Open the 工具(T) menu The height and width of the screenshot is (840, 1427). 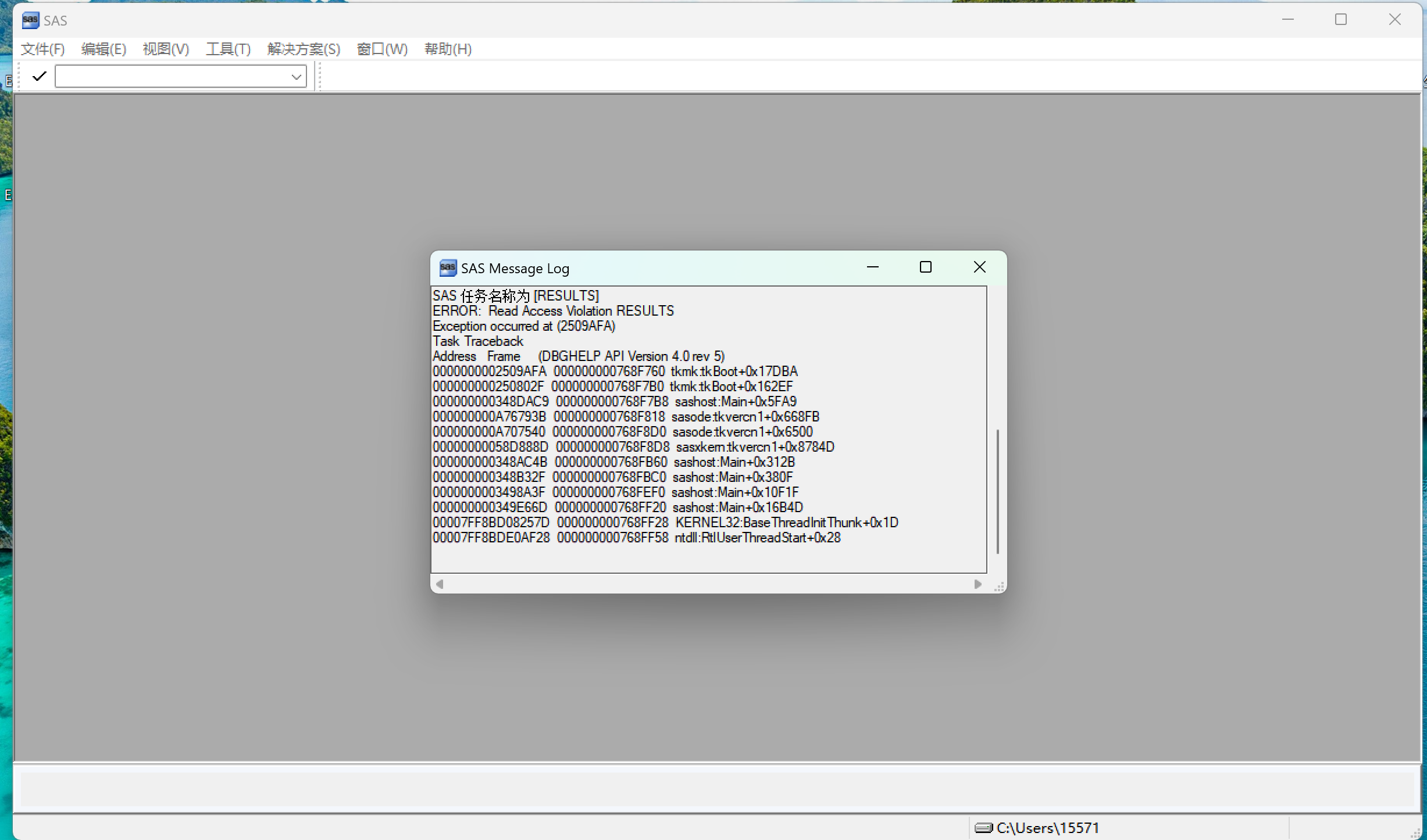pos(228,49)
